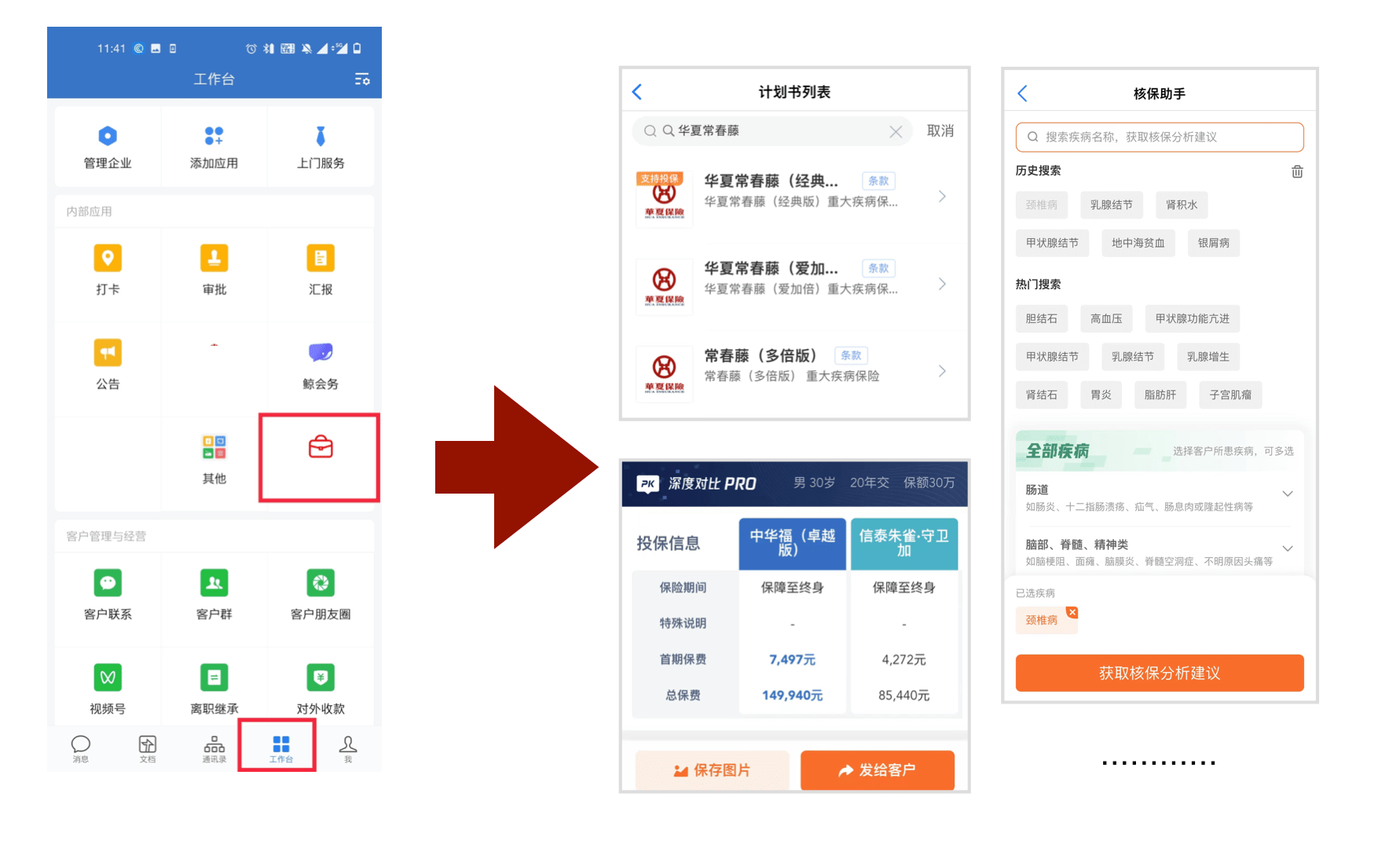Select the 高血压 hot search tag
The width and height of the screenshot is (1400, 841).
(1106, 318)
